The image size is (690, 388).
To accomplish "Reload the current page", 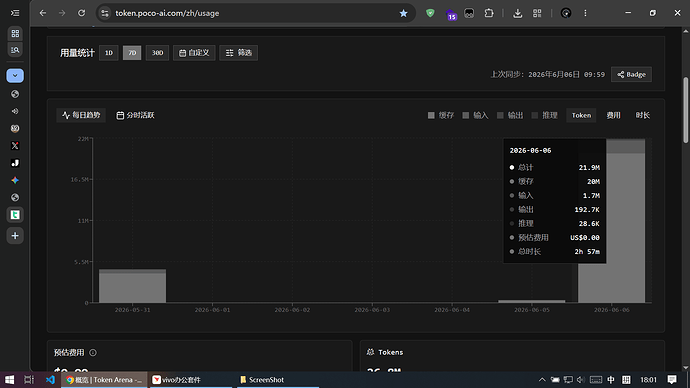I will tap(81, 13).
